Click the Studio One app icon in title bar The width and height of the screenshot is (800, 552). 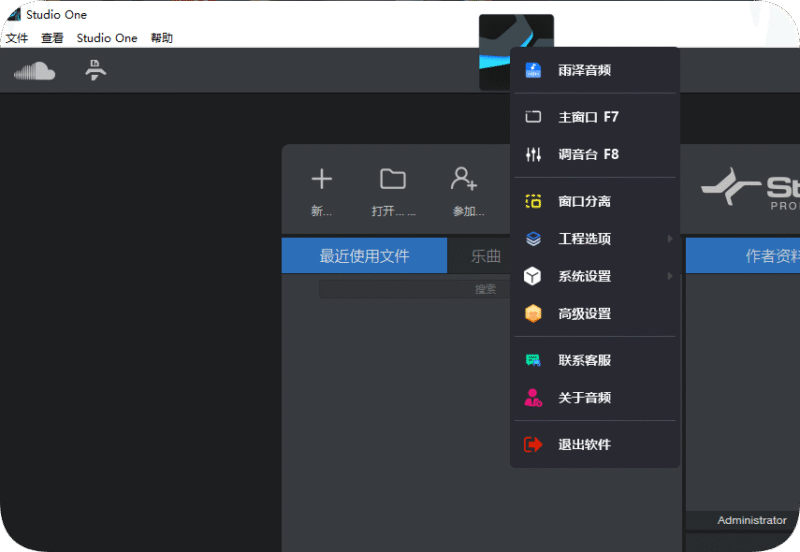pyautogui.click(x=14, y=14)
